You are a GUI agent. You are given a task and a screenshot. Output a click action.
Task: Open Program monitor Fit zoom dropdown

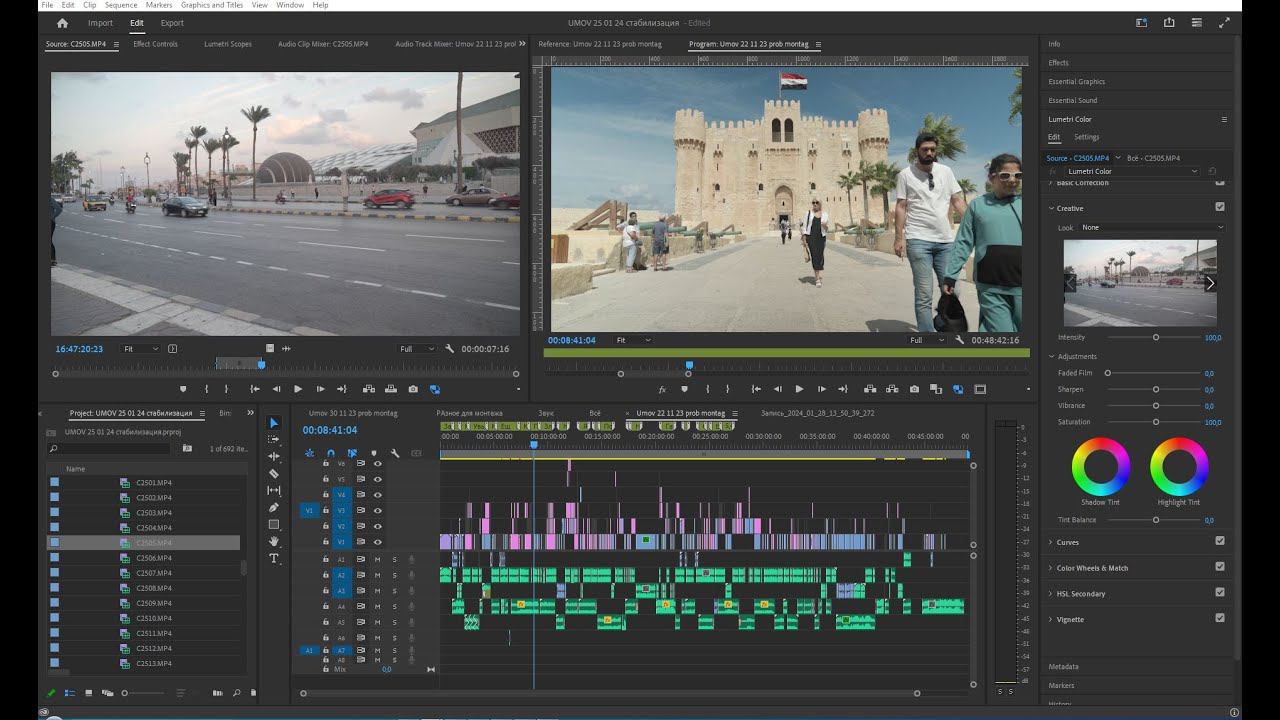[633, 340]
